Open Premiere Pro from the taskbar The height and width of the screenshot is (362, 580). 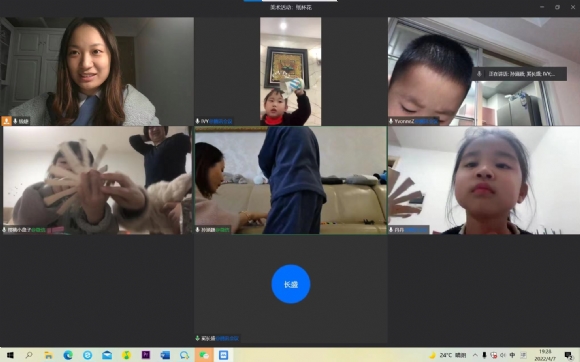coord(146,355)
